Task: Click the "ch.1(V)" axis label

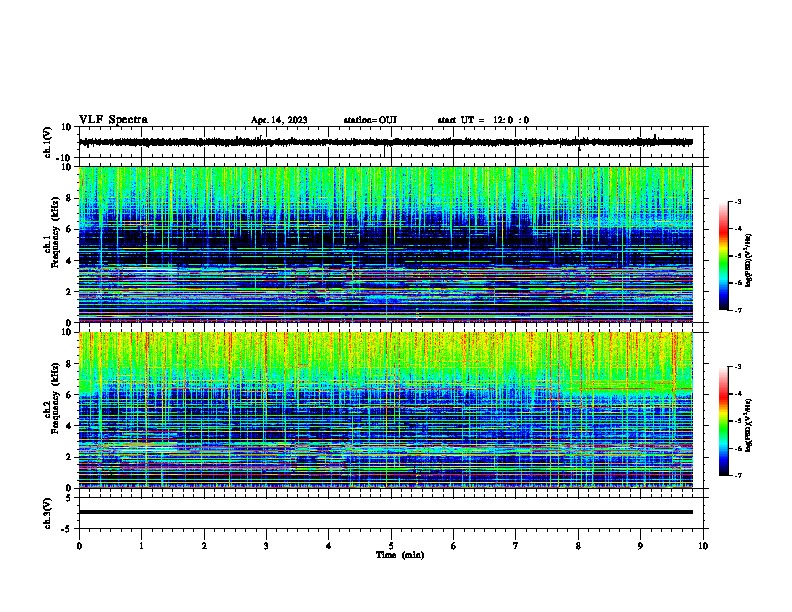Action: point(48,142)
